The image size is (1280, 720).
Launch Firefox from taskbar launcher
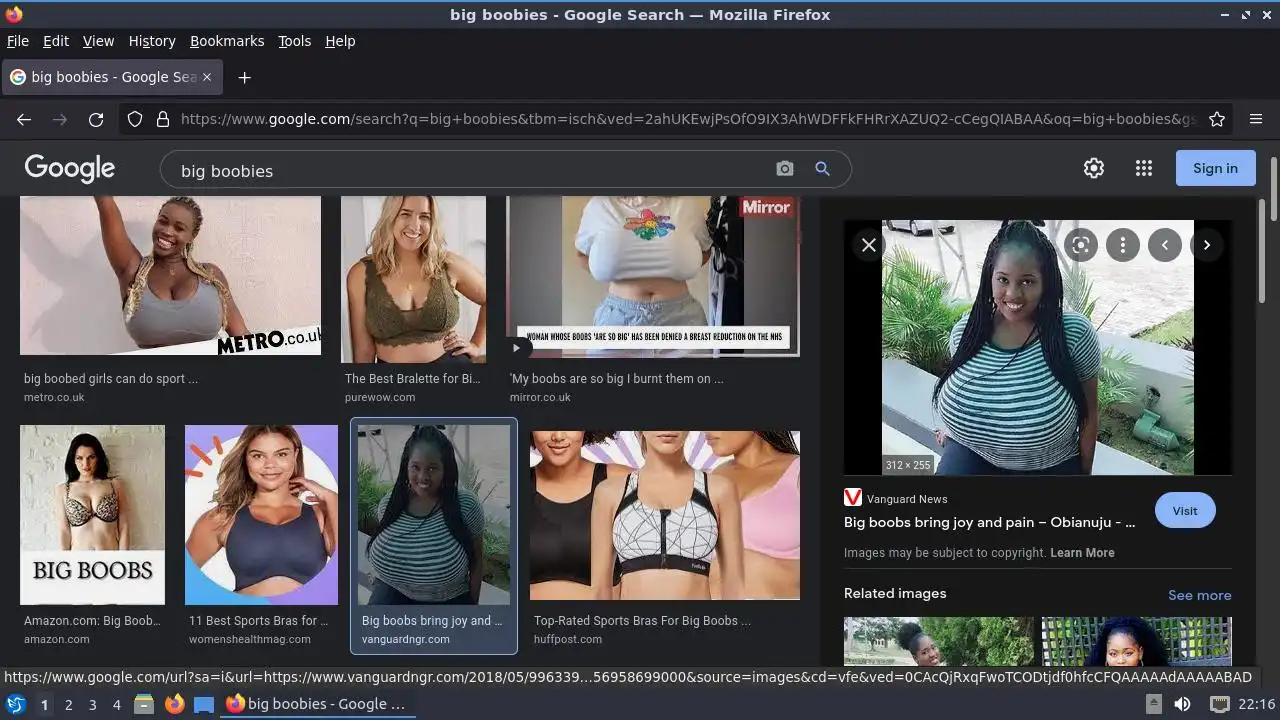tap(174, 704)
